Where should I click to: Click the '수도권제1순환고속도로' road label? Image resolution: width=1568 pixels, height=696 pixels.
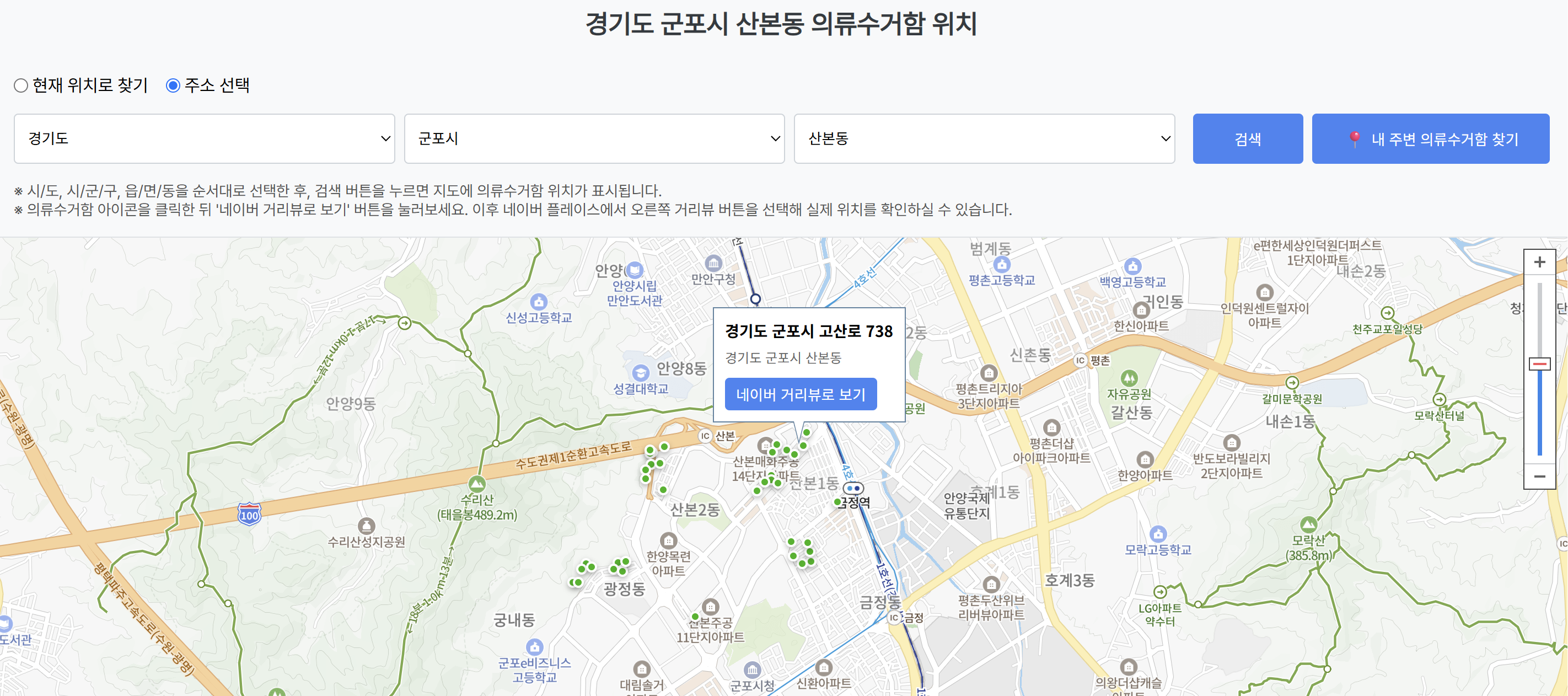coord(573,456)
